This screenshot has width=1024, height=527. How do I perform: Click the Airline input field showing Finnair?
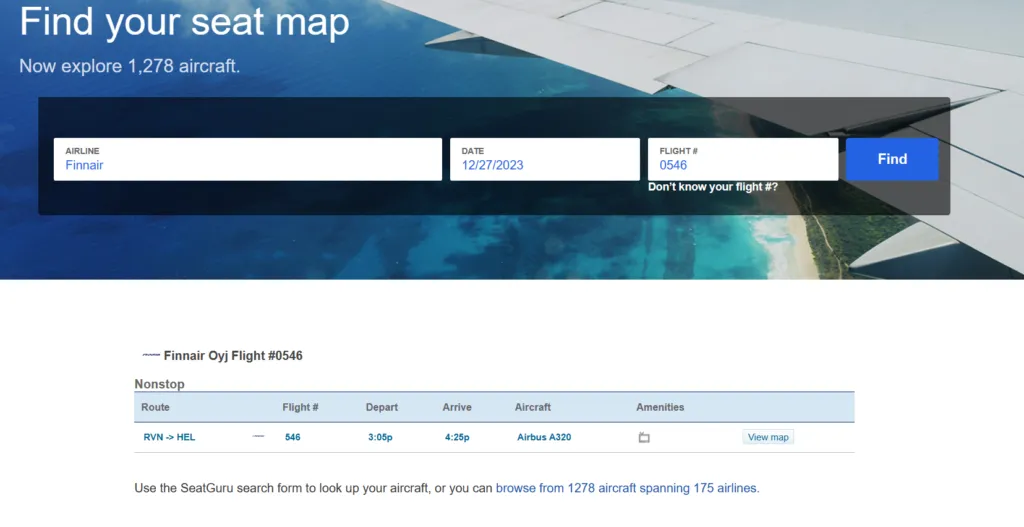pyautogui.click(x=248, y=159)
